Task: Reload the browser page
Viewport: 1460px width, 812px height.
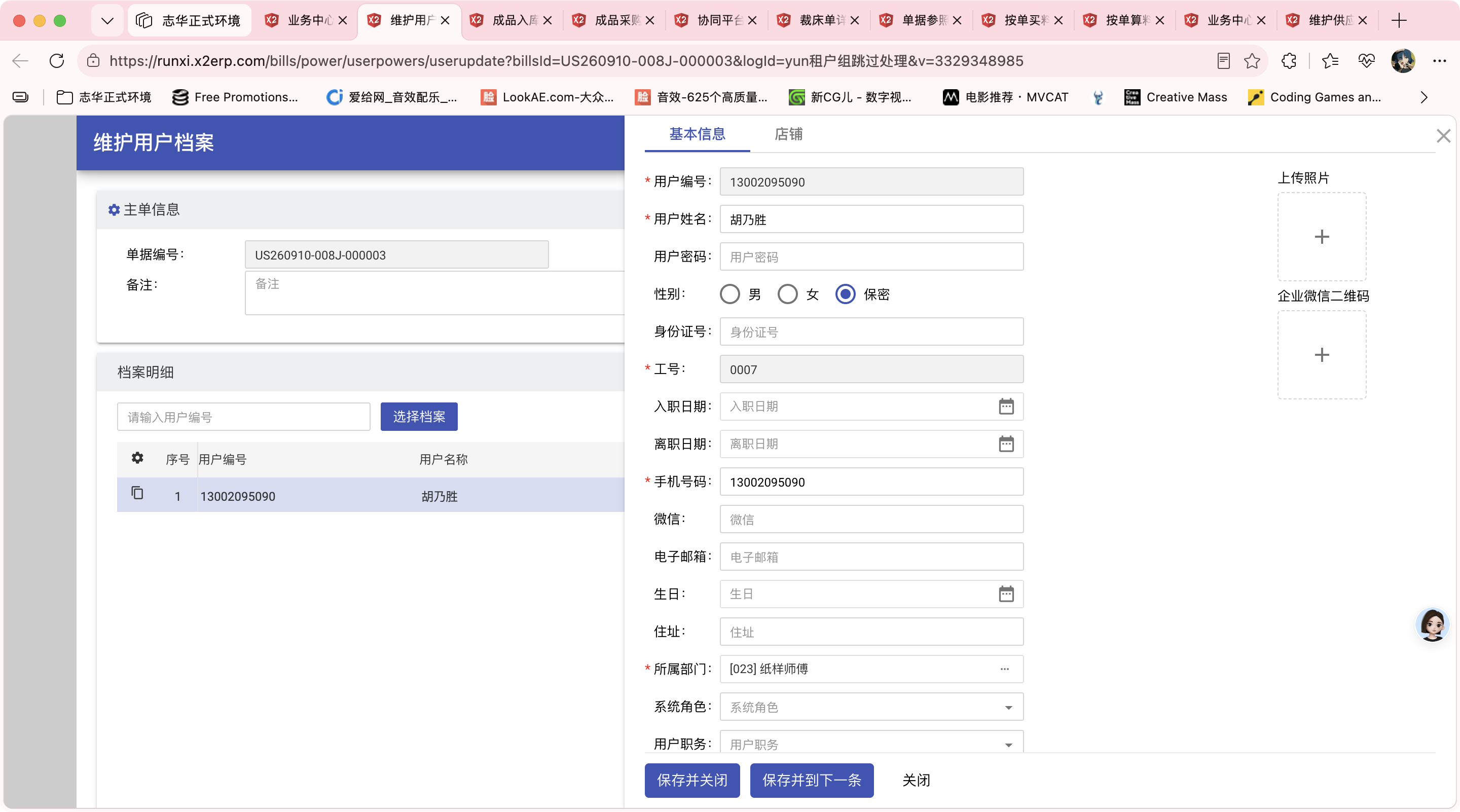Action: click(x=57, y=61)
